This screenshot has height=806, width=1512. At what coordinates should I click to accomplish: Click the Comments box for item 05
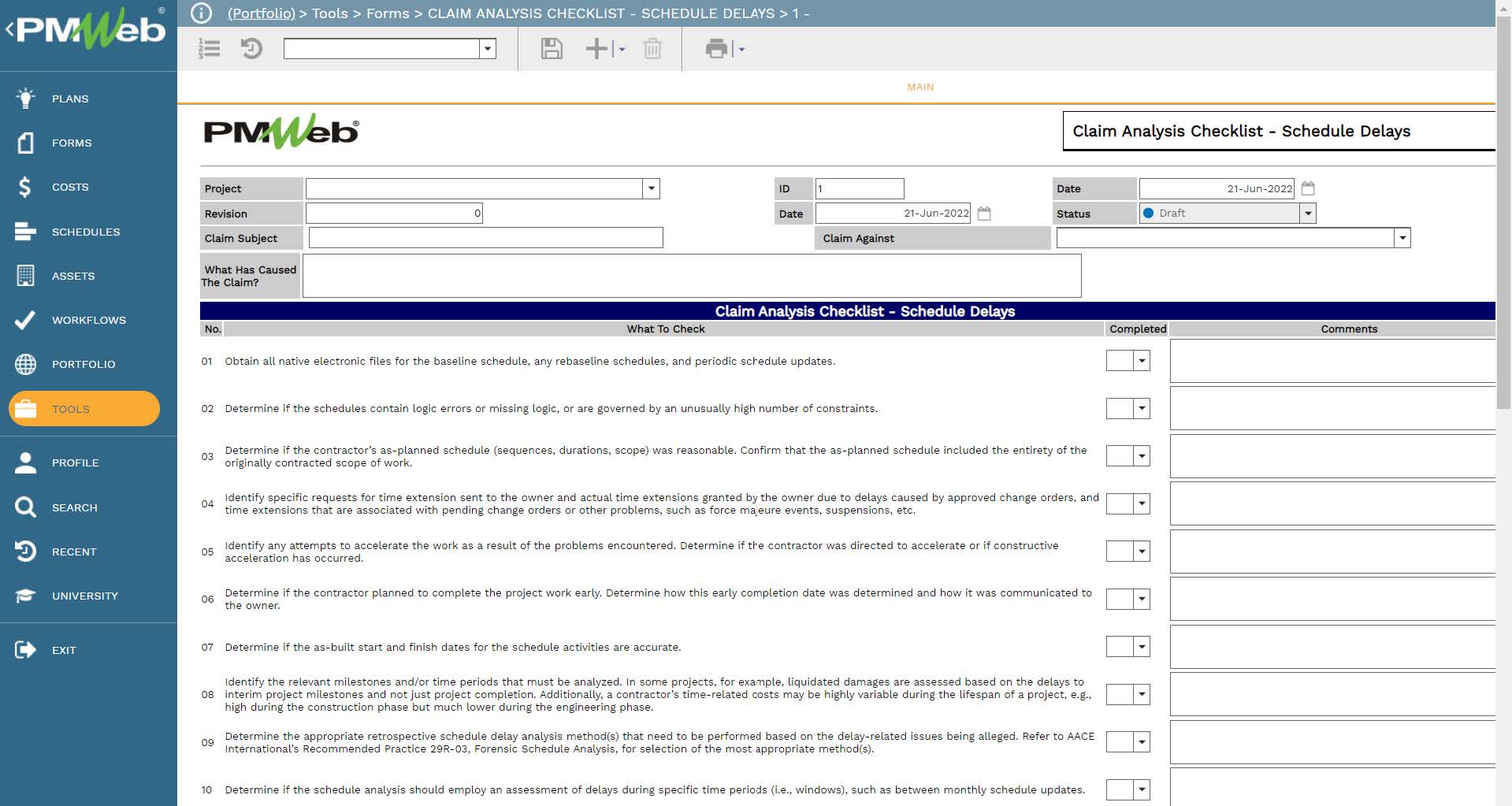[x=1332, y=552]
